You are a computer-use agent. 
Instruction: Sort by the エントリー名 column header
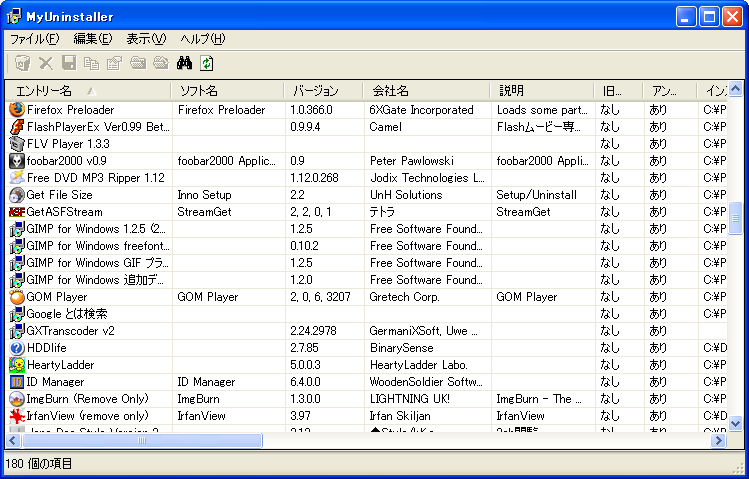(88, 90)
